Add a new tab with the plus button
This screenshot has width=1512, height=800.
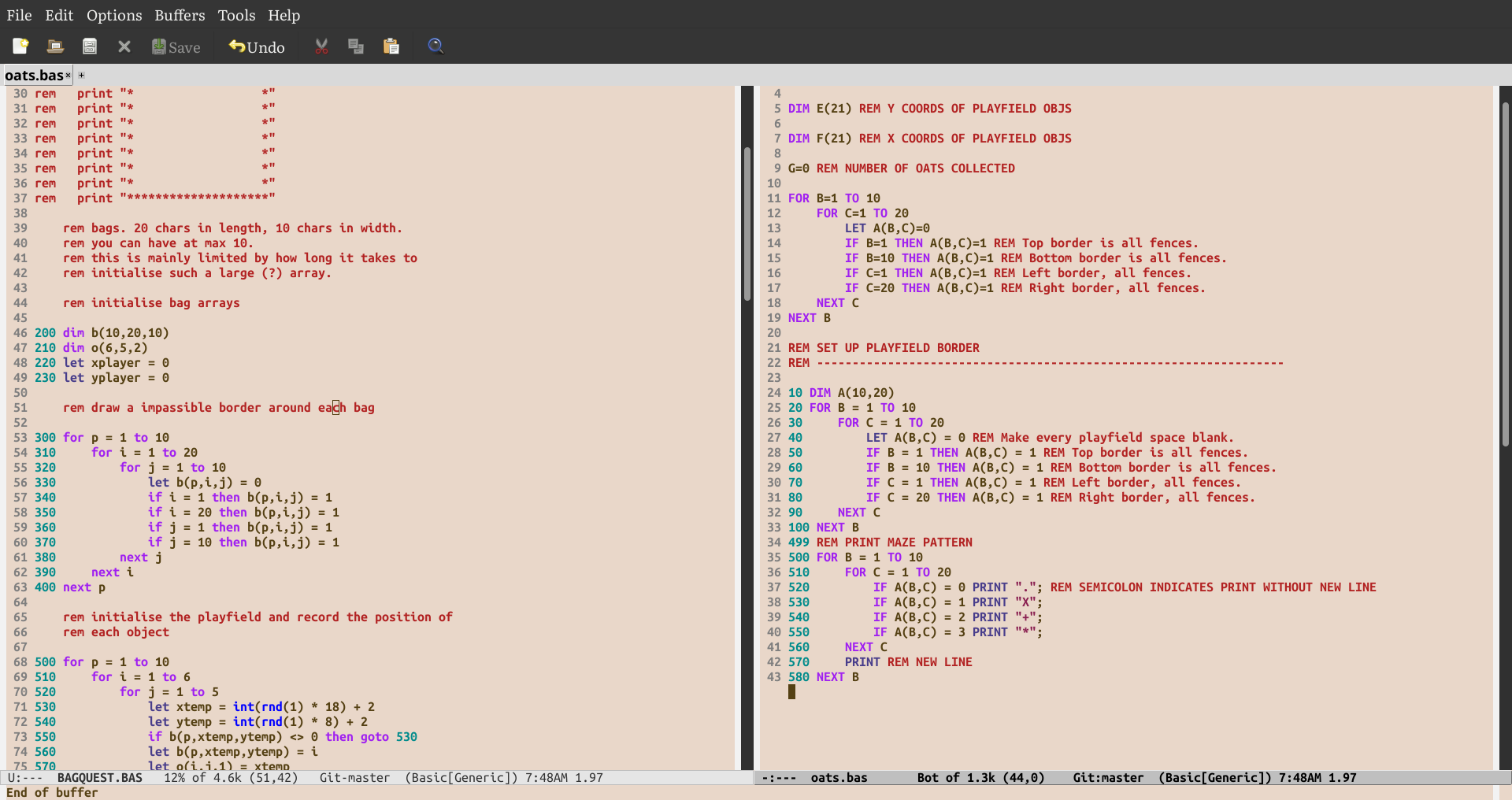click(x=81, y=76)
